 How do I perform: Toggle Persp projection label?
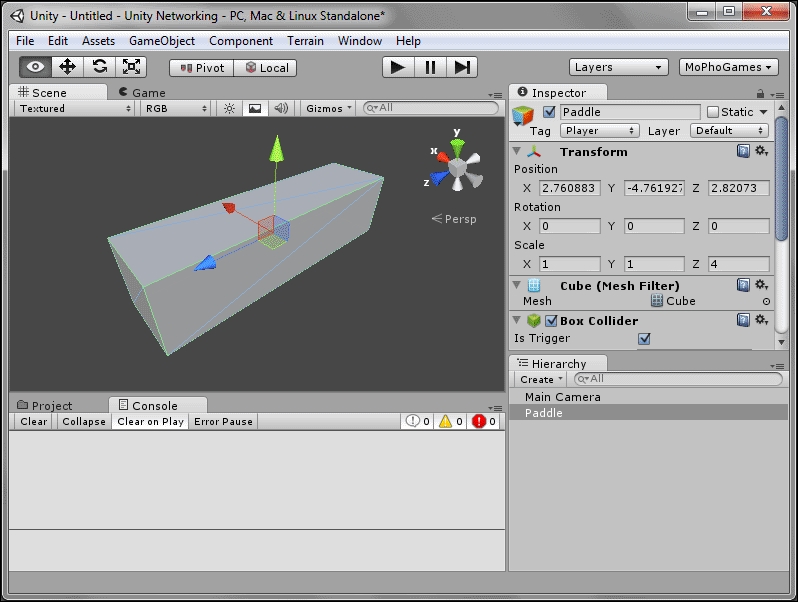(454, 219)
